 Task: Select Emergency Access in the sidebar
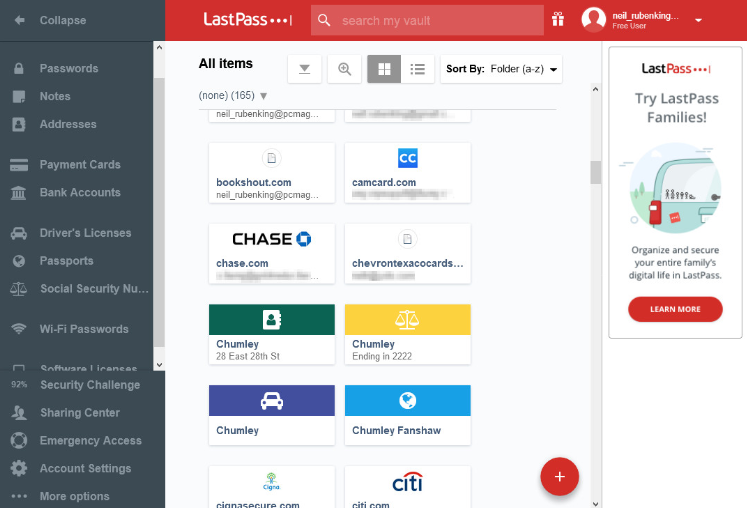click(91, 440)
